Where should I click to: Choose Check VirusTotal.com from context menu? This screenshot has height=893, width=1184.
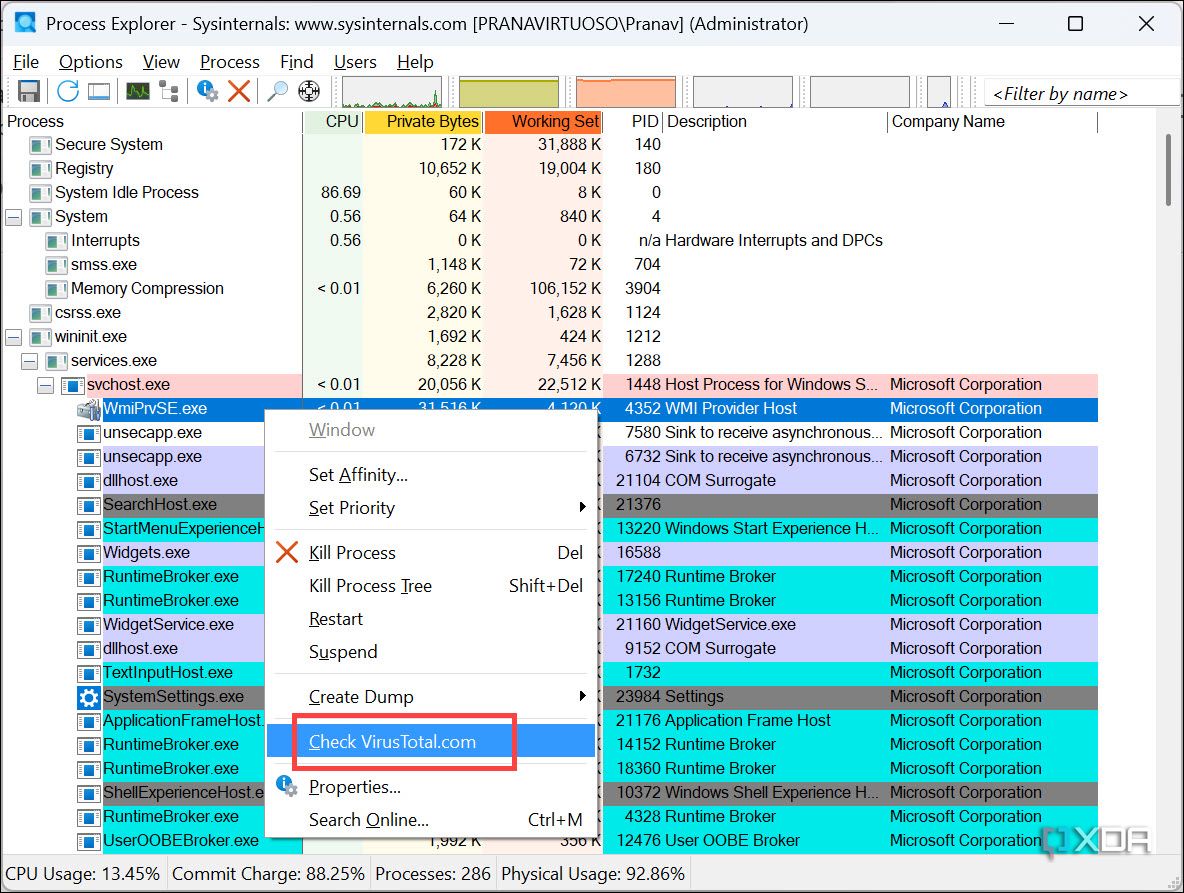click(x=430, y=741)
